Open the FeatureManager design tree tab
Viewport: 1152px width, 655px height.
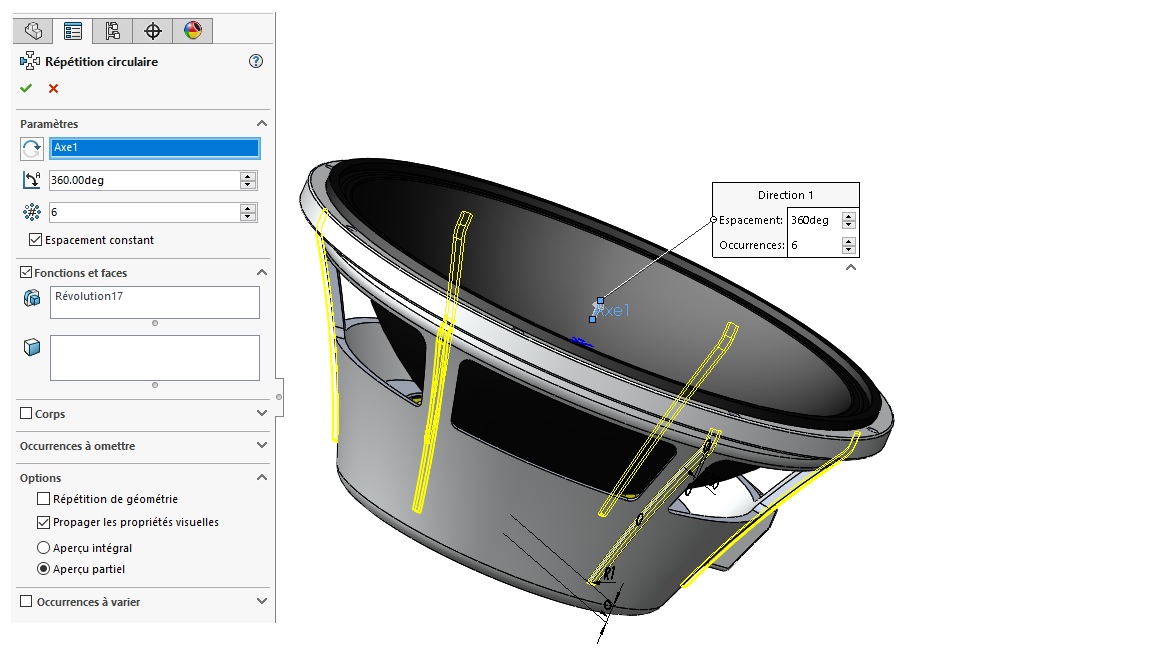click(32, 31)
